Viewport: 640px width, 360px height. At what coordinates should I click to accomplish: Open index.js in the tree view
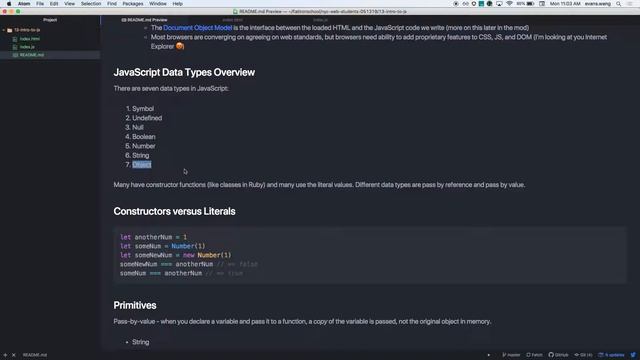(27, 47)
